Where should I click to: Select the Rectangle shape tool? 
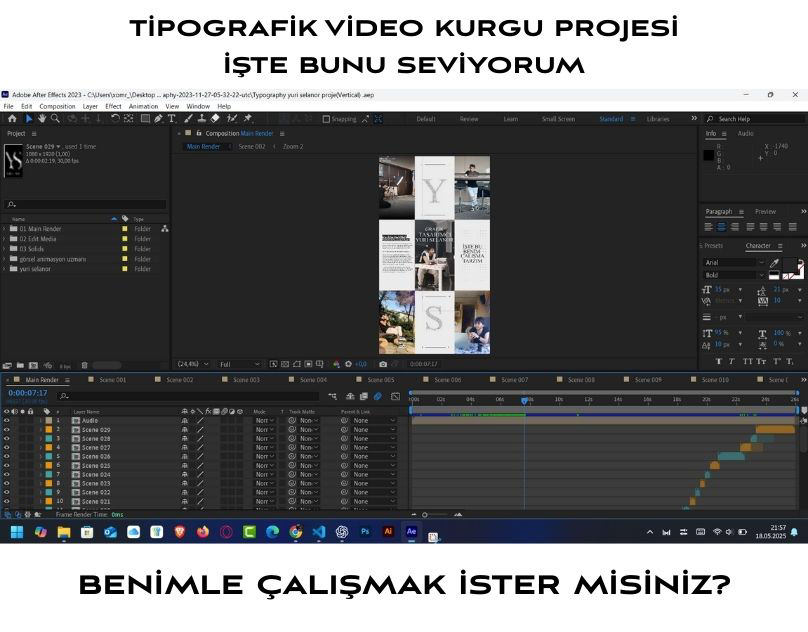(x=145, y=119)
